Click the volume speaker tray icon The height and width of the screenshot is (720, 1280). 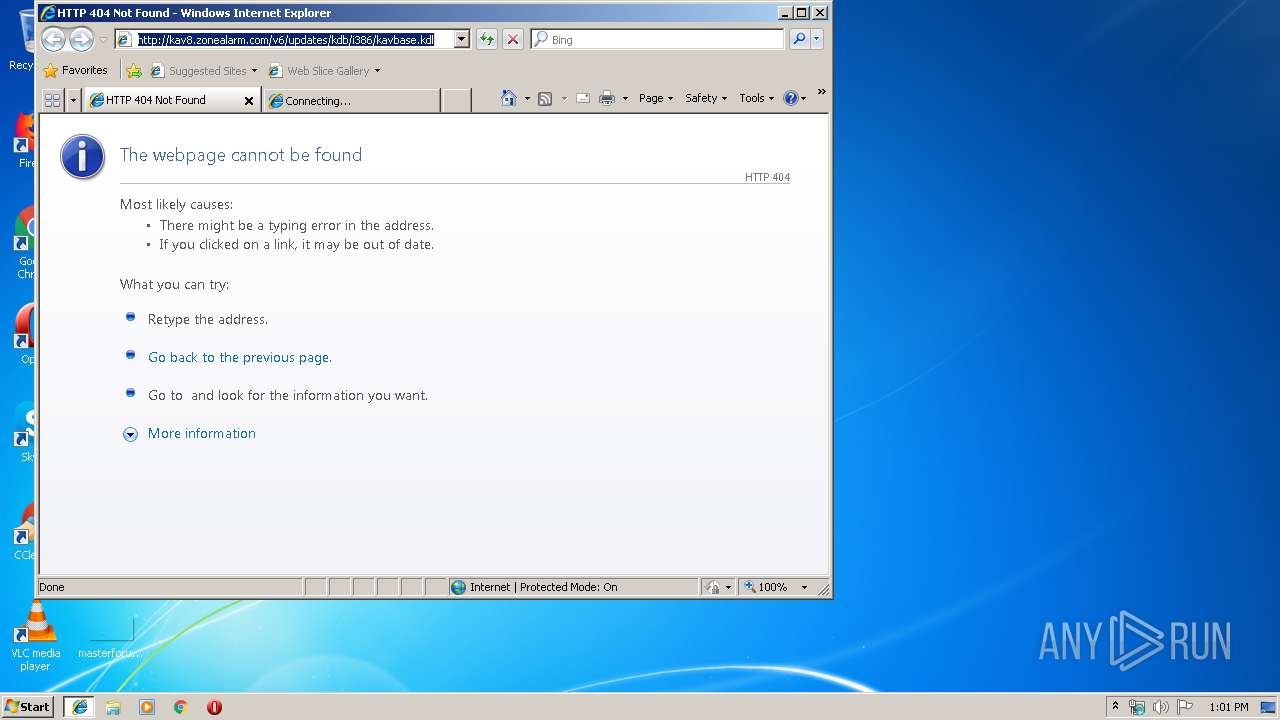click(1161, 707)
